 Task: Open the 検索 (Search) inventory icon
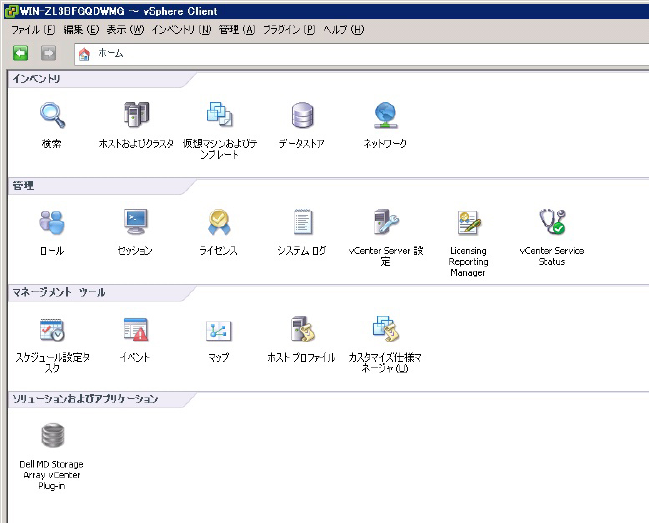tap(52, 115)
